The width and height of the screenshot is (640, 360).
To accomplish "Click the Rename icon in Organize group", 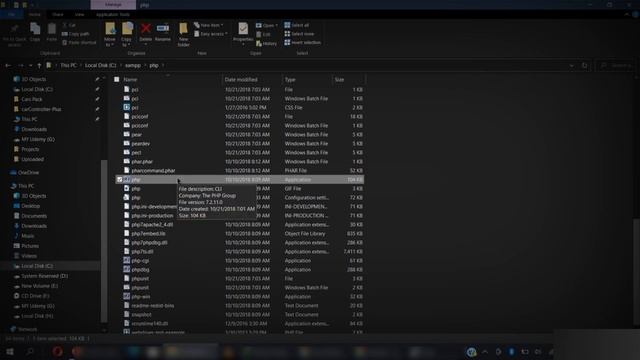I will click(x=162, y=28).
